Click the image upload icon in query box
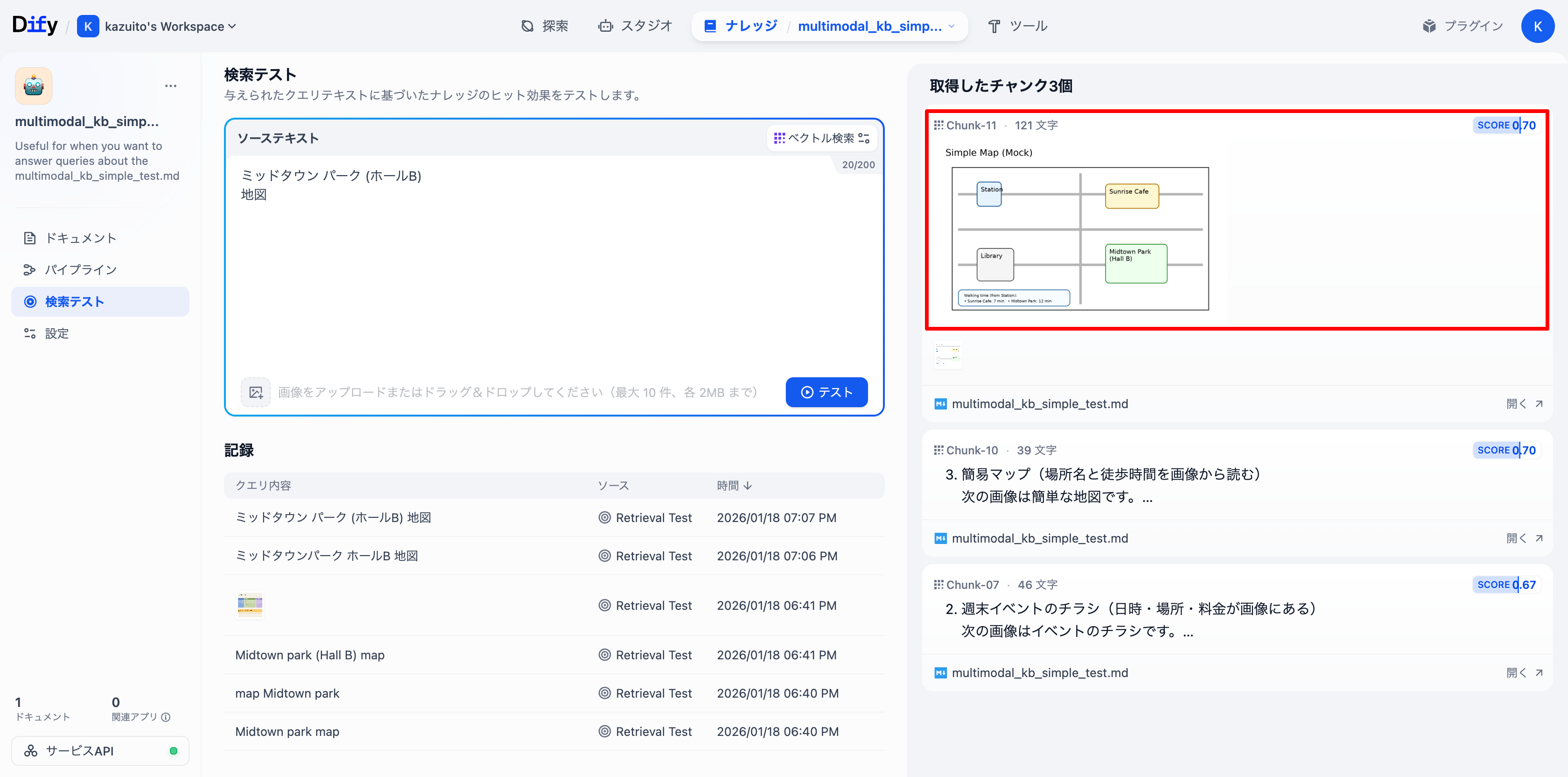The width and height of the screenshot is (1568, 777). pyautogui.click(x=256, y=392)
